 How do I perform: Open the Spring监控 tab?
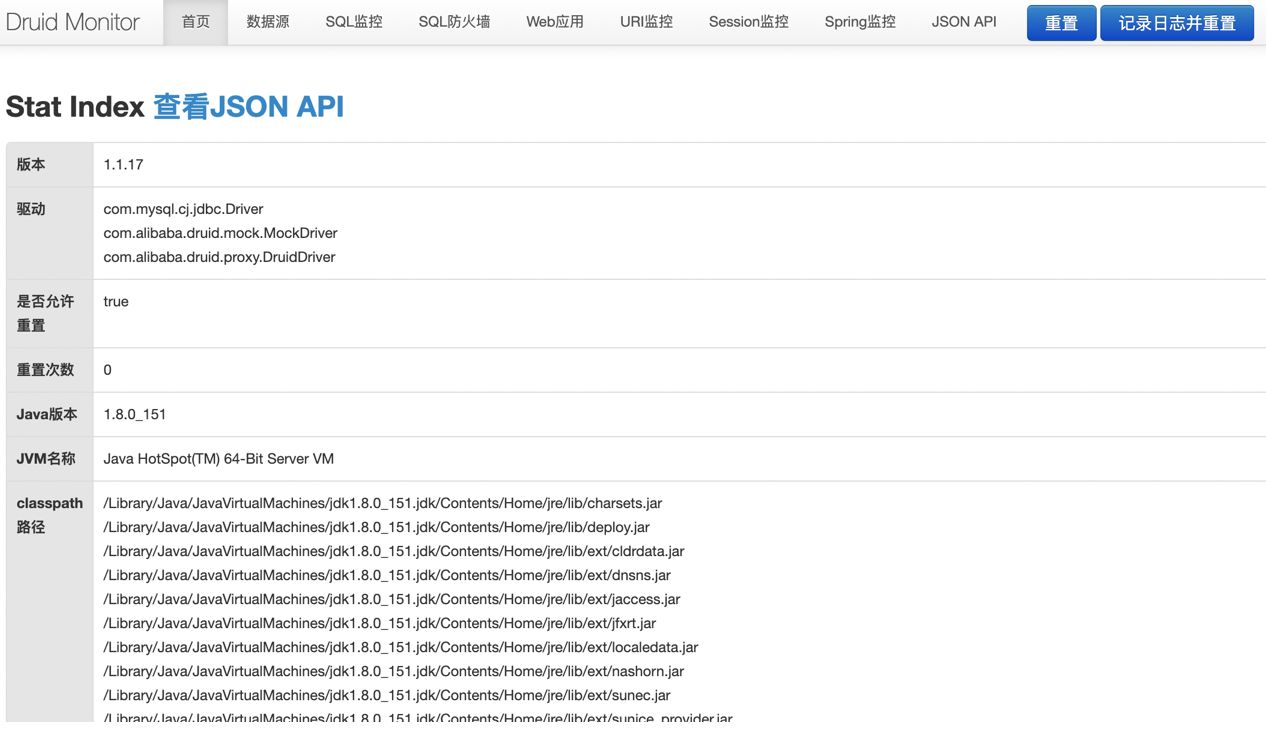(860, 21)
